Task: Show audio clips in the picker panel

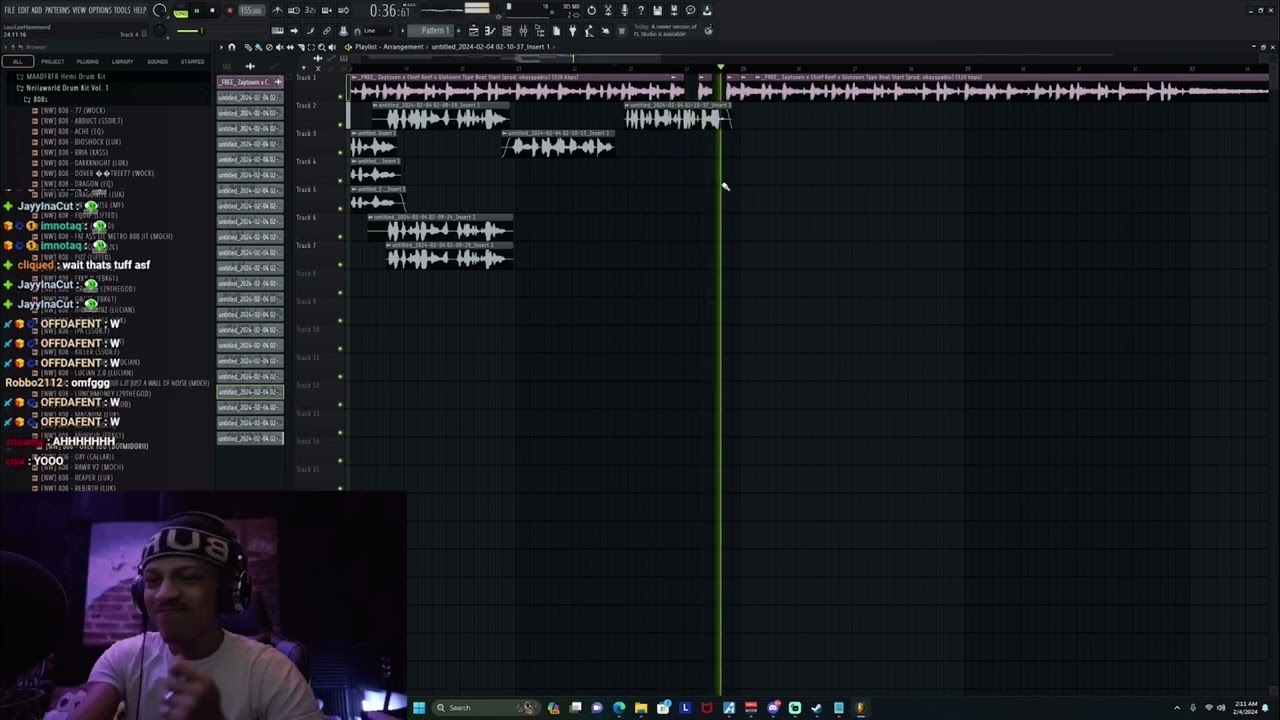Action: pyautogui.click(x=250, y=66)
